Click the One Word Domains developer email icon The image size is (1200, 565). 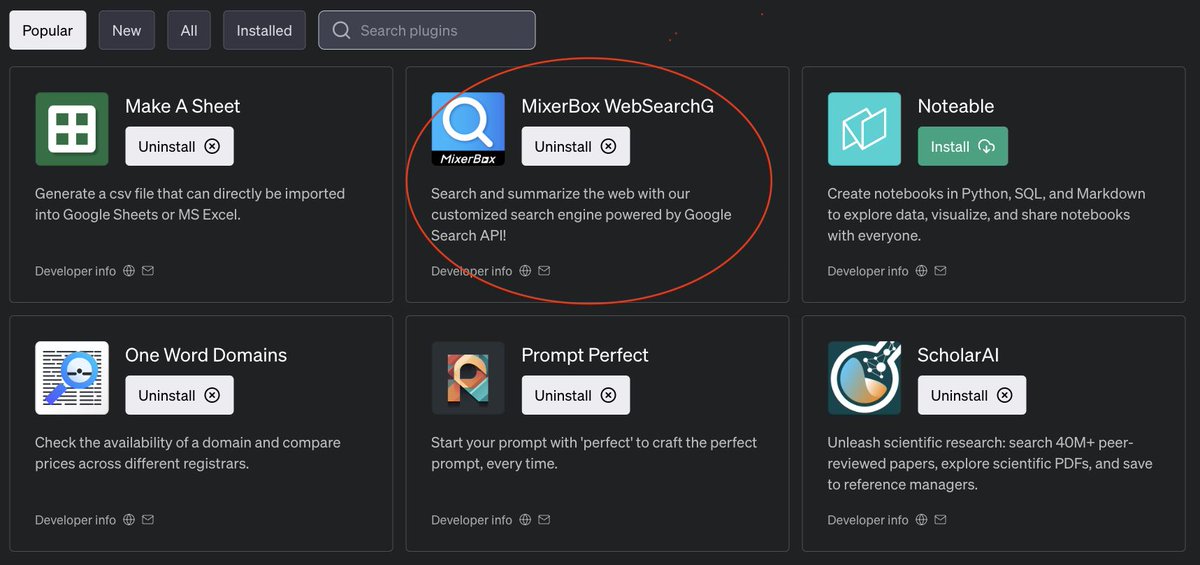[148, 520]
